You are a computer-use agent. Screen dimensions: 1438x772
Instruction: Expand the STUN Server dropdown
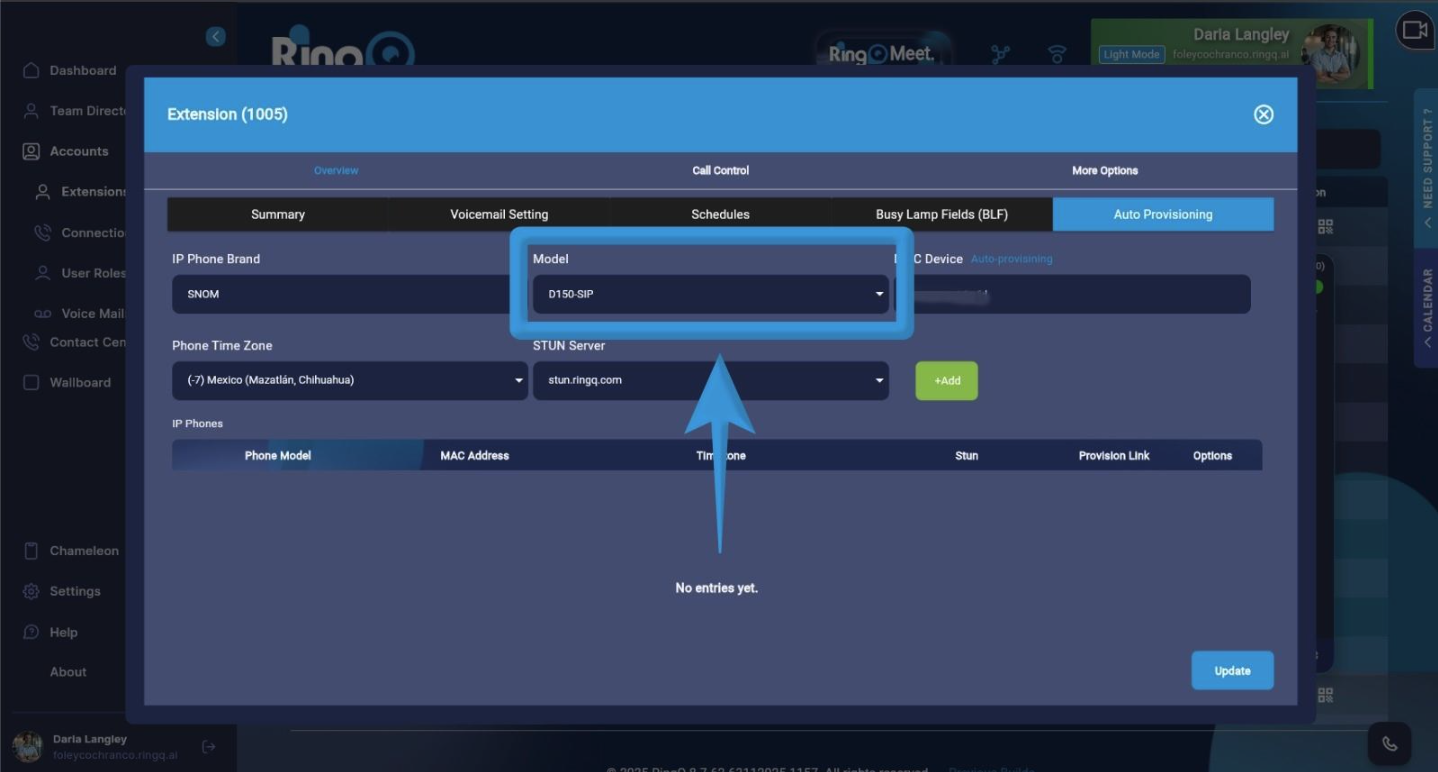(x=710, y=380)
